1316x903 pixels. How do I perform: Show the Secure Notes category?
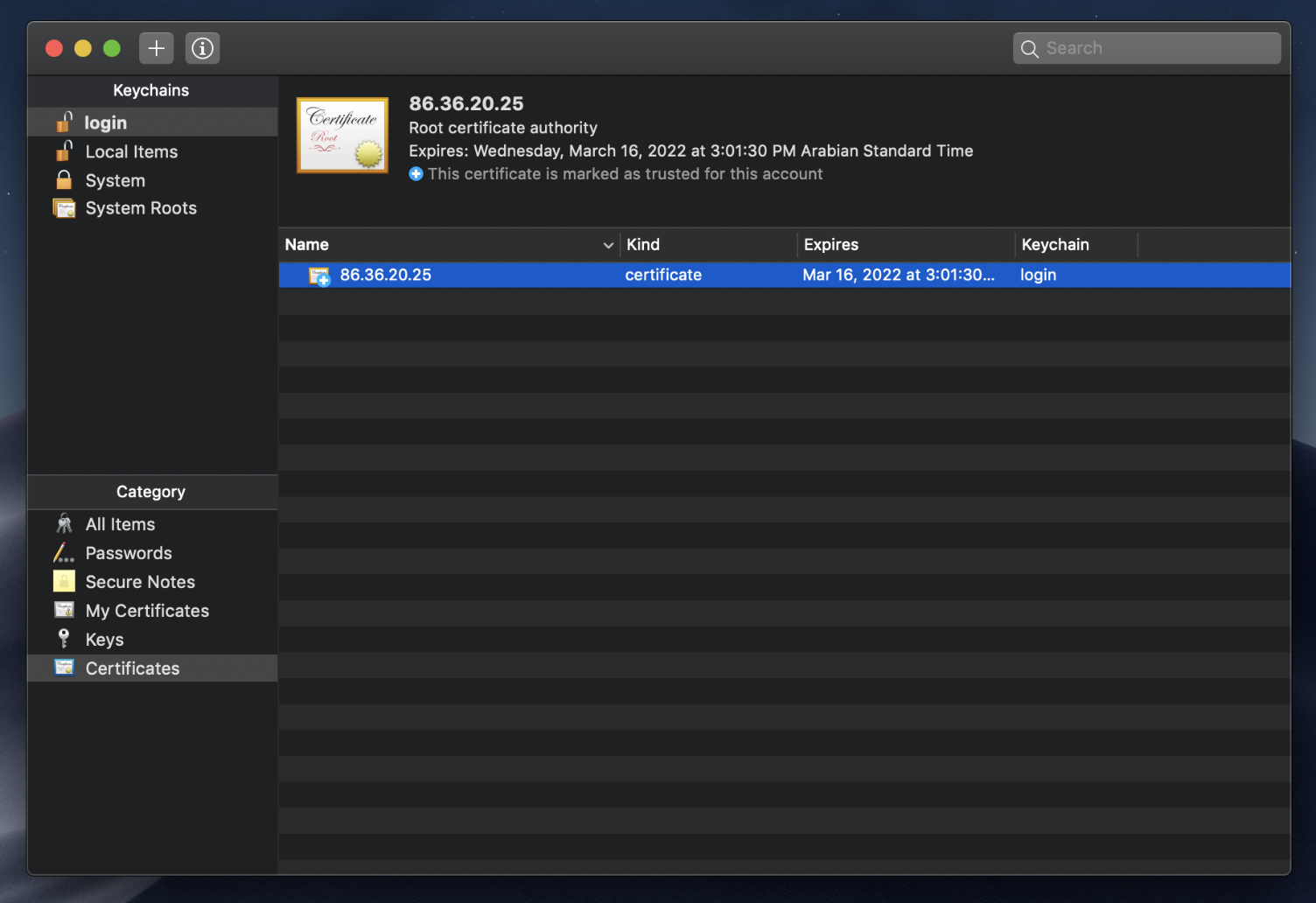[152, 582]
